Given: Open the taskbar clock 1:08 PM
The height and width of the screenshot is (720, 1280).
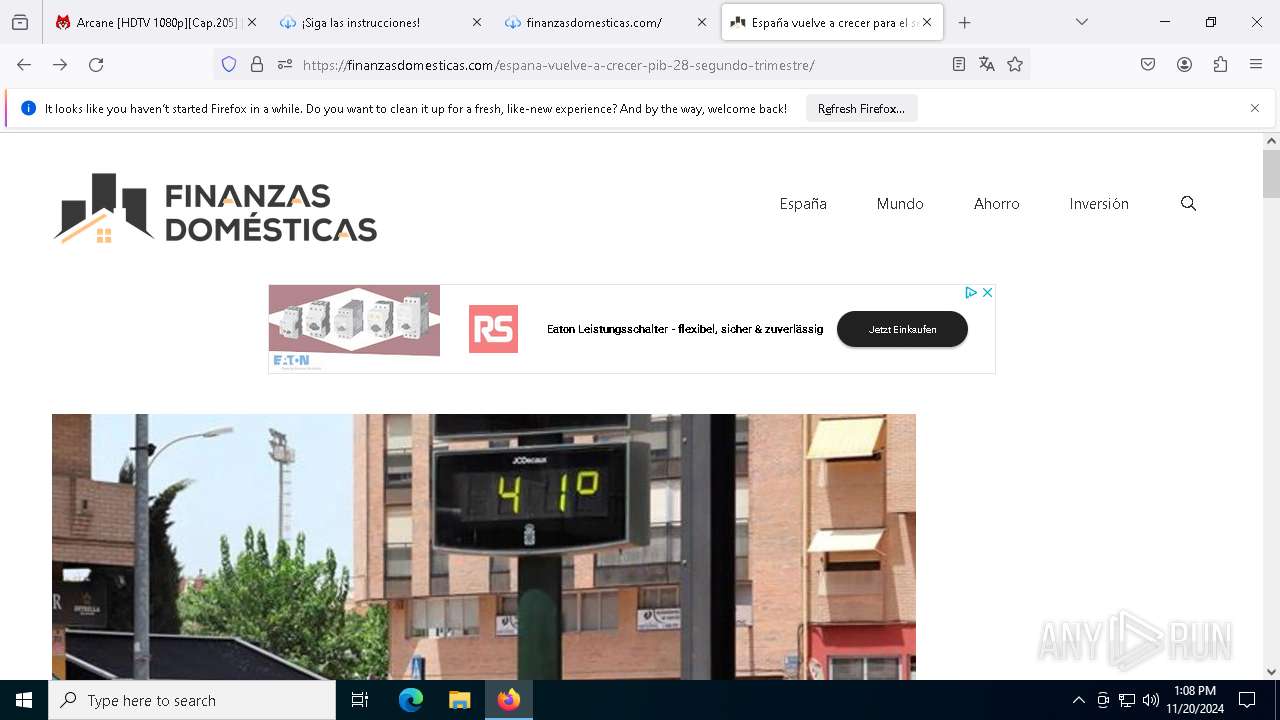Looking at the screenshot, I should pyautogui.click(x=1195, y=700).
